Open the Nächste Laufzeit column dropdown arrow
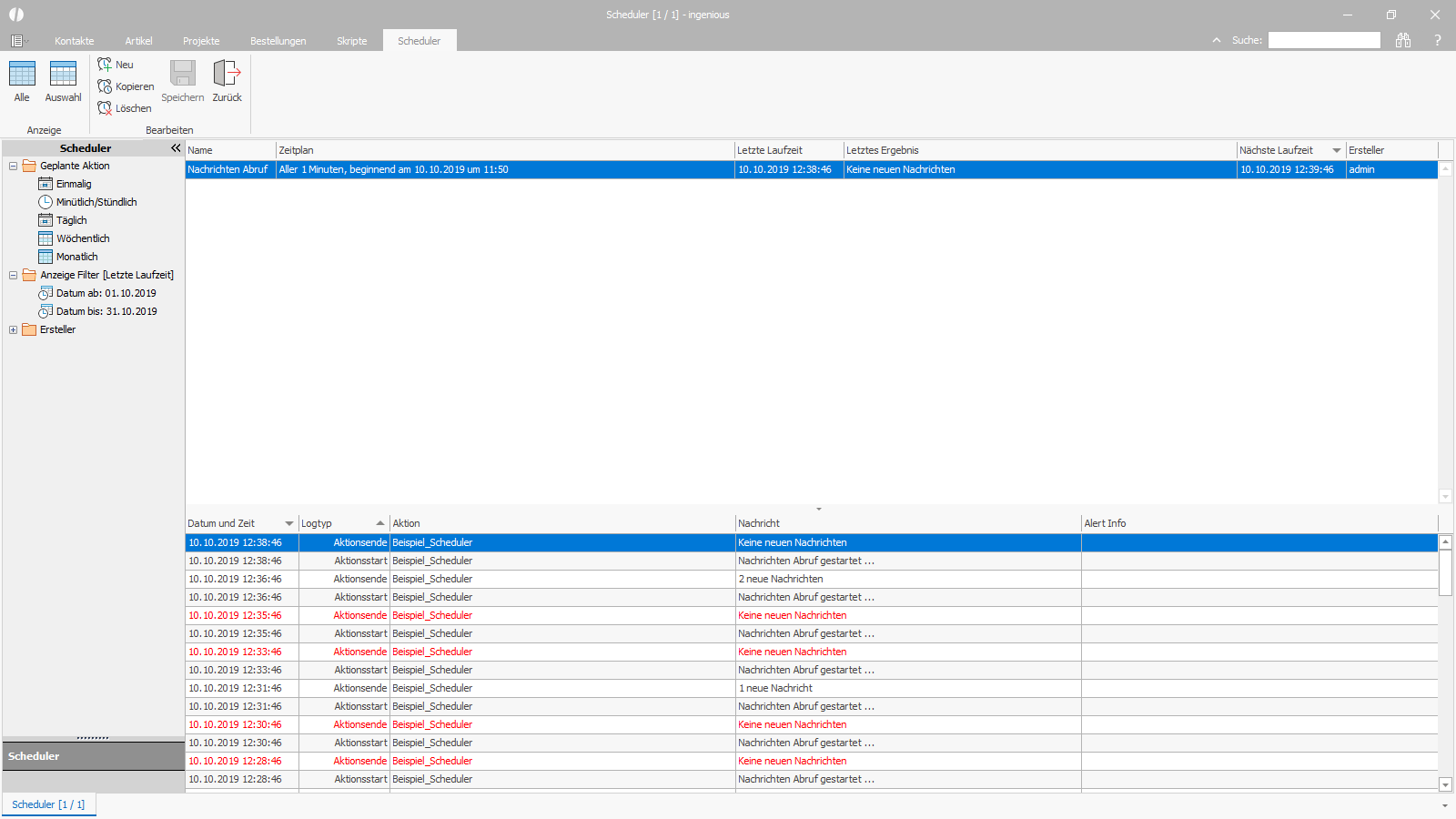1456x819 pixels. 1337,150
